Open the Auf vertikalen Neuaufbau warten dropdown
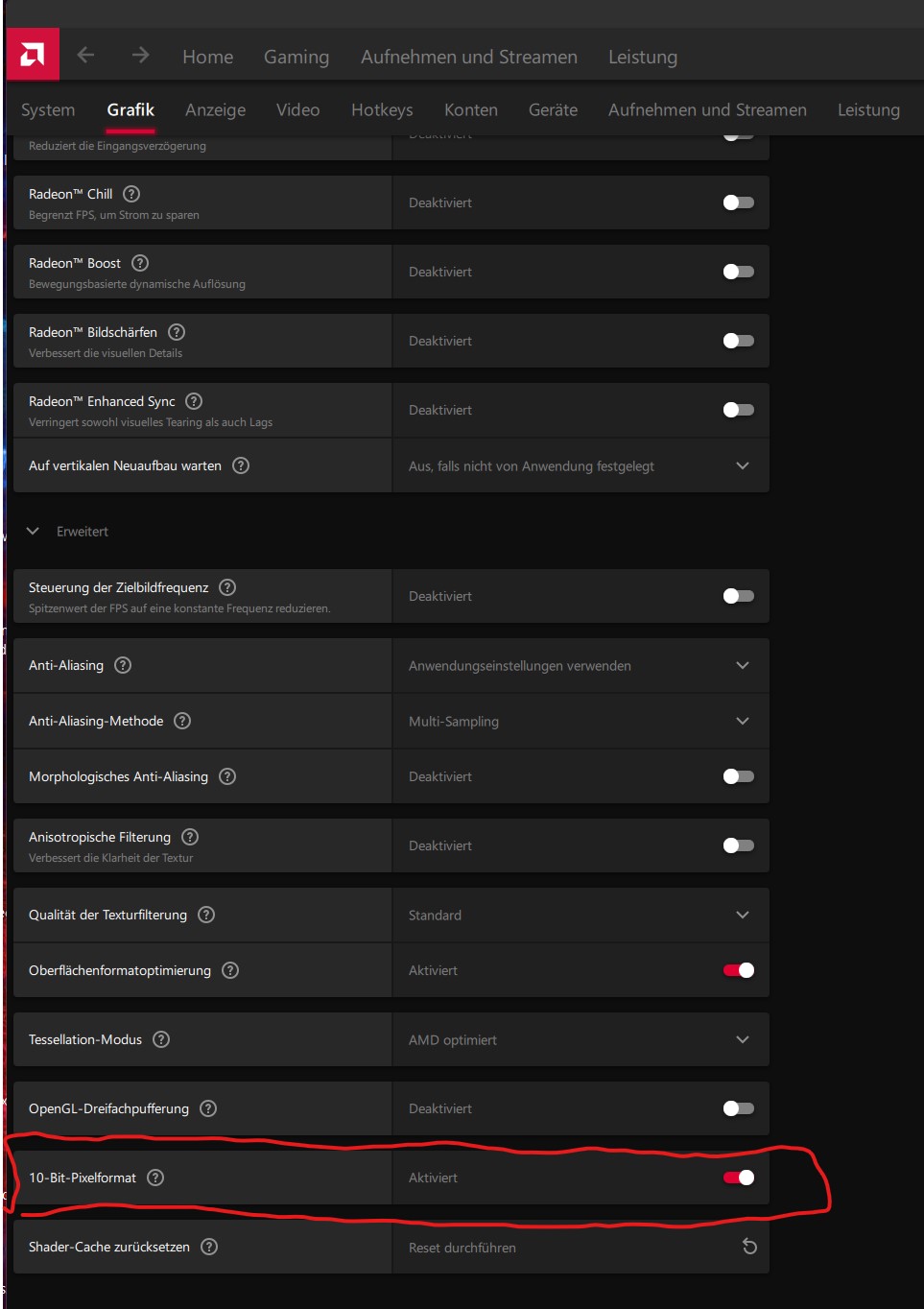924x1309 pixels. [741, 465]
